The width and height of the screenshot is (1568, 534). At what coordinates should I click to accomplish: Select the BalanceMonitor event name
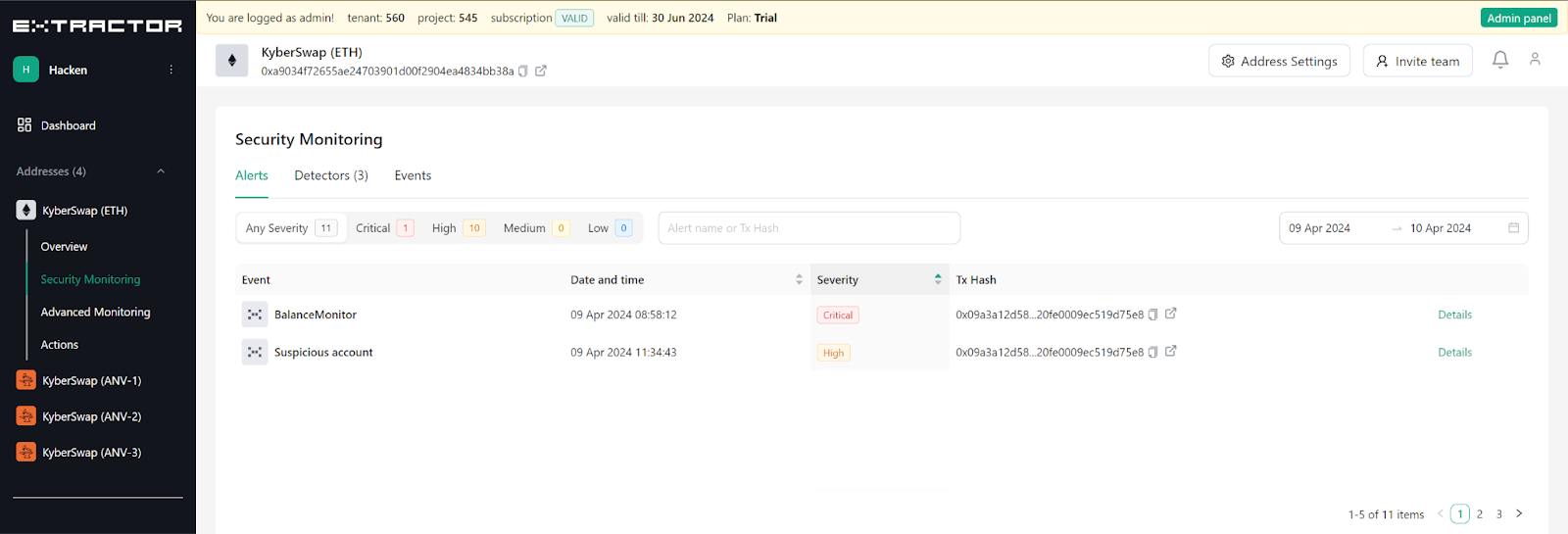tap(316, 315)
